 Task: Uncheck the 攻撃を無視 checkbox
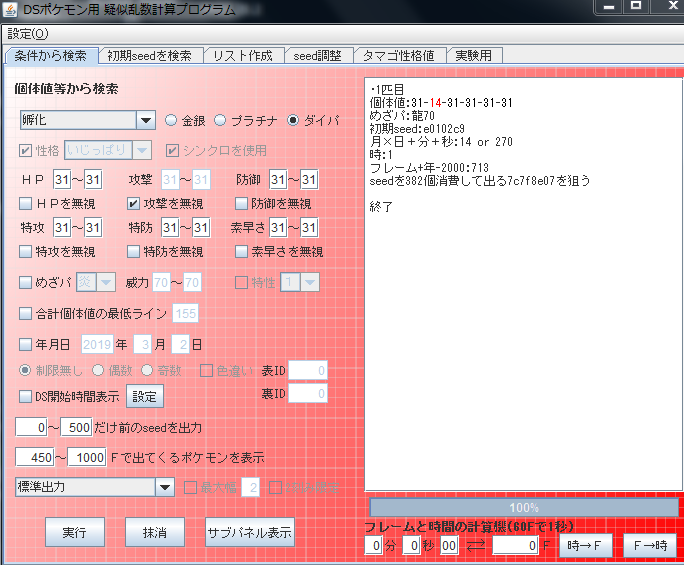pos(133,204)
